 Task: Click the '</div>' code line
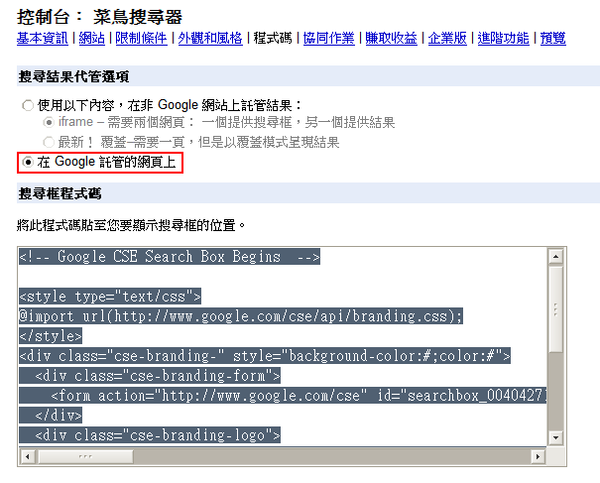(x=51, y=415)
